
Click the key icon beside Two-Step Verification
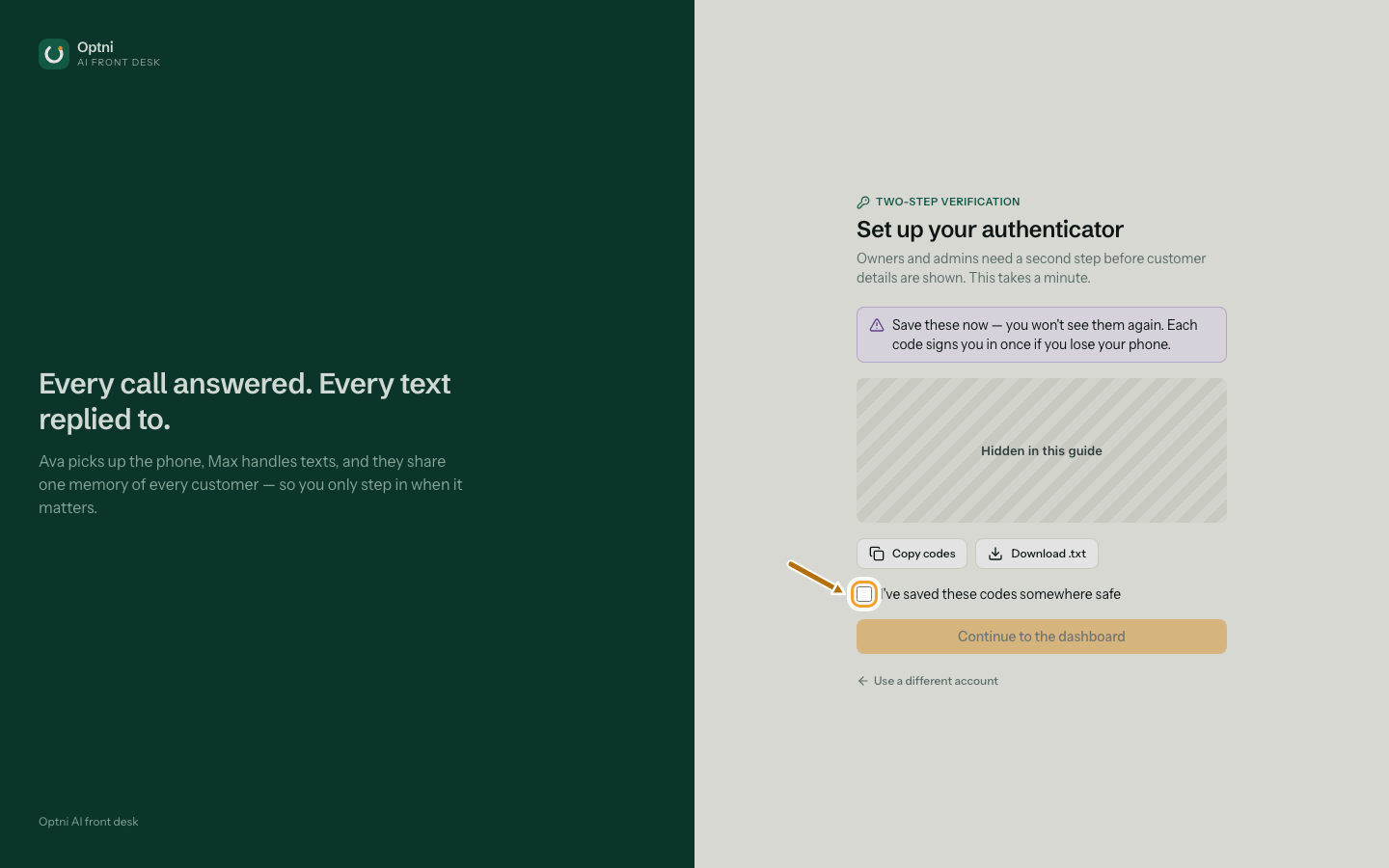[863, 203]
